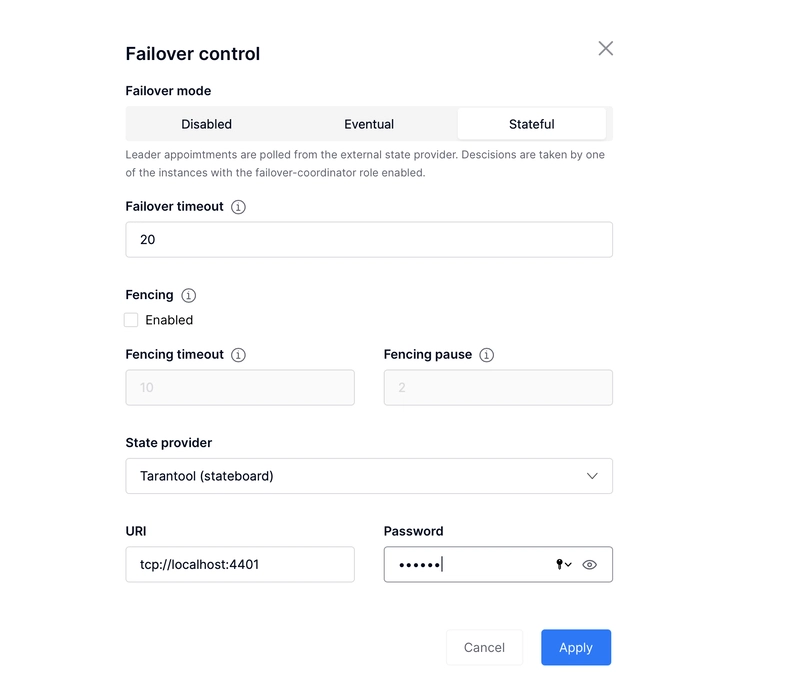Click the Fencing info icon
Image resolution: width=800 pixels, height=693 pixels.
[x=189, y=295]
